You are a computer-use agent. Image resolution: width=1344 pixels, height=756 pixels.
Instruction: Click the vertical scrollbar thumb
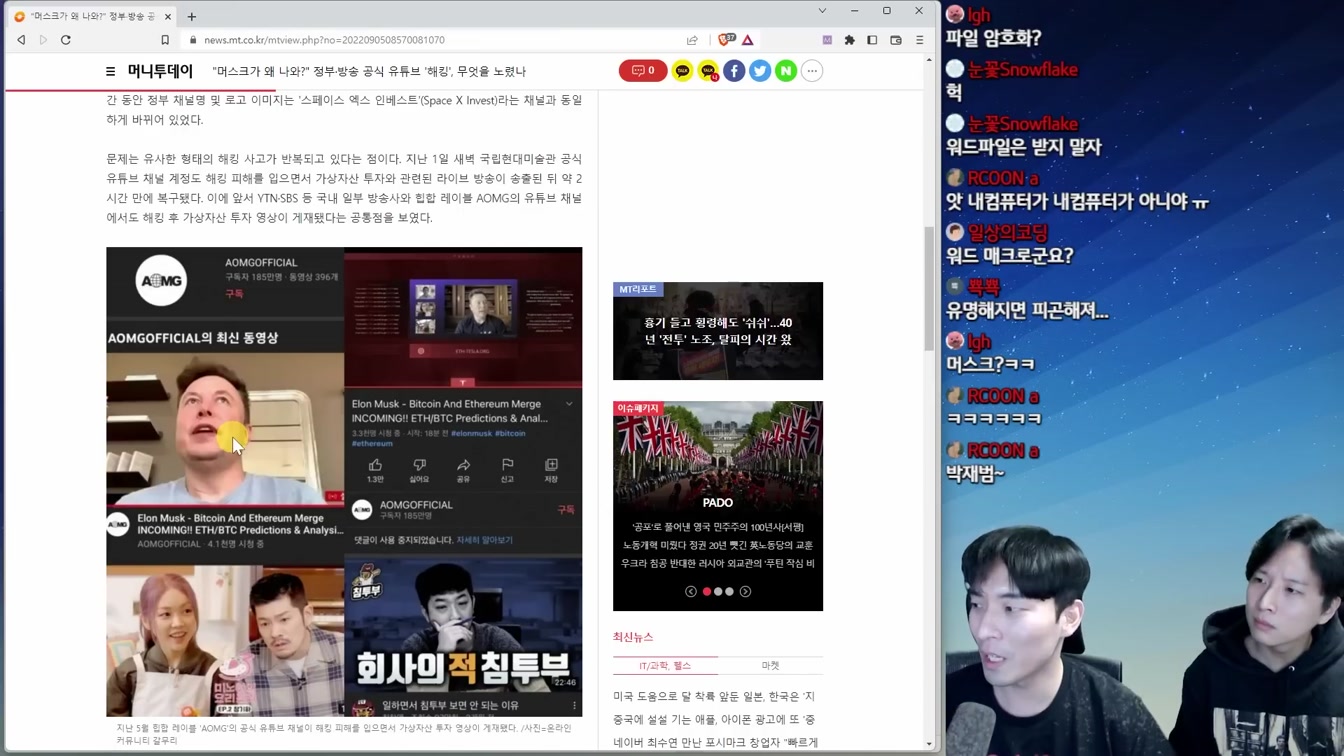[929, 288]
